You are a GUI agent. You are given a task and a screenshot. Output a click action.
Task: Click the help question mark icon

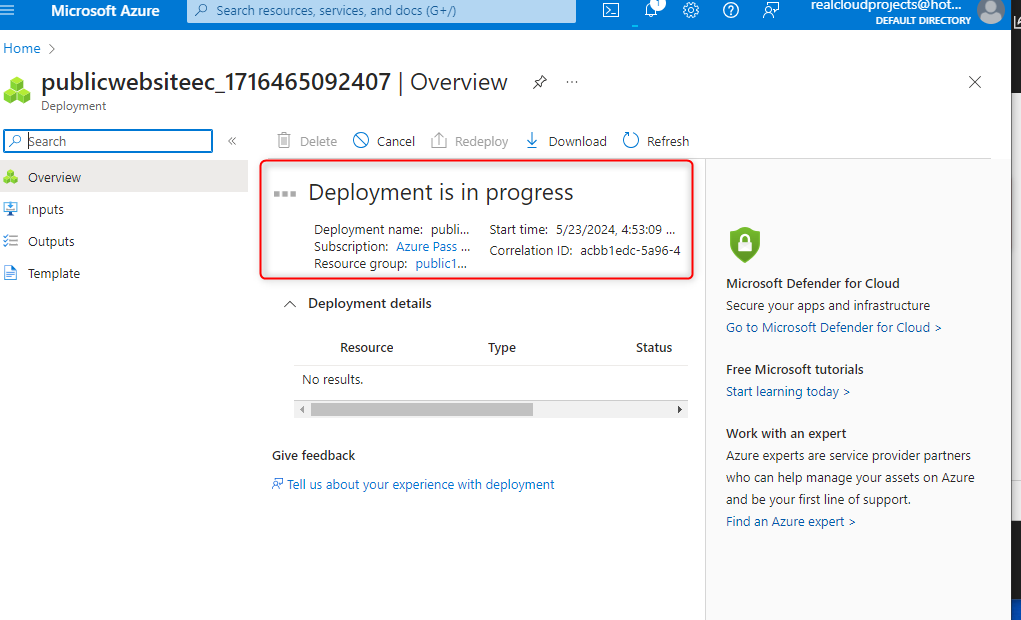tap(731, 10)
